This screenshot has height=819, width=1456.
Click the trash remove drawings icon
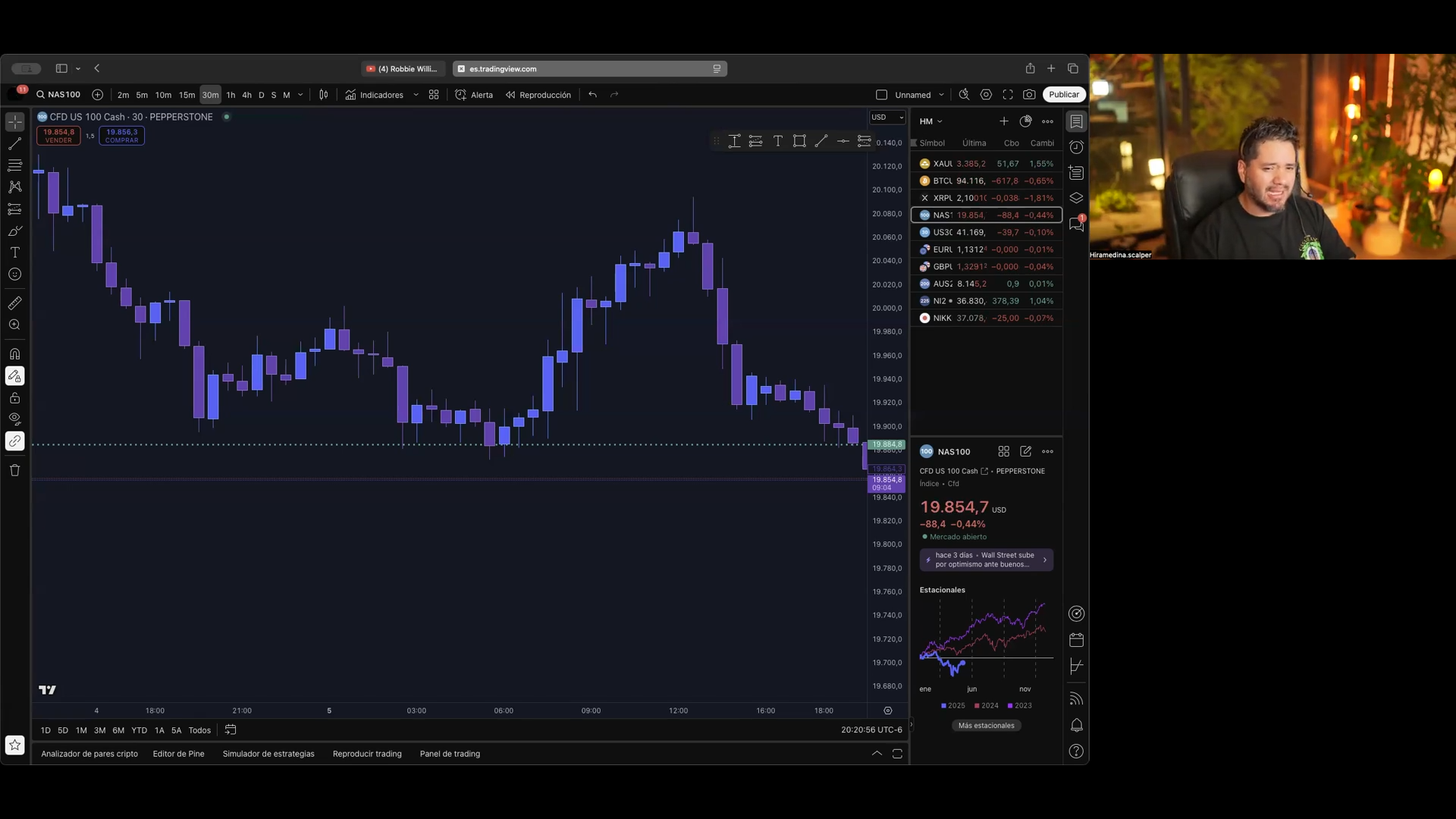point(14,470)
